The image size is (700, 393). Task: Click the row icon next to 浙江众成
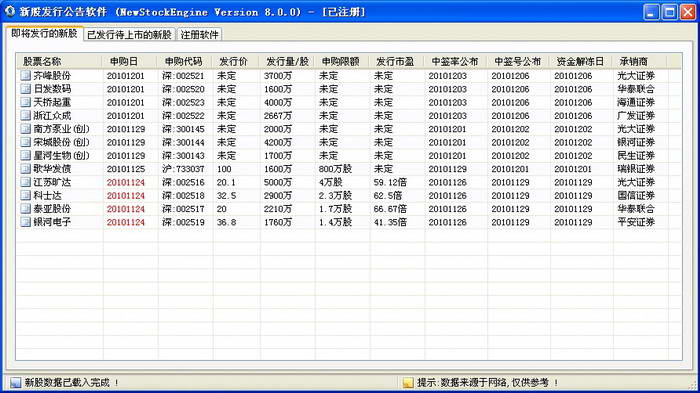(x=25, y=116)
